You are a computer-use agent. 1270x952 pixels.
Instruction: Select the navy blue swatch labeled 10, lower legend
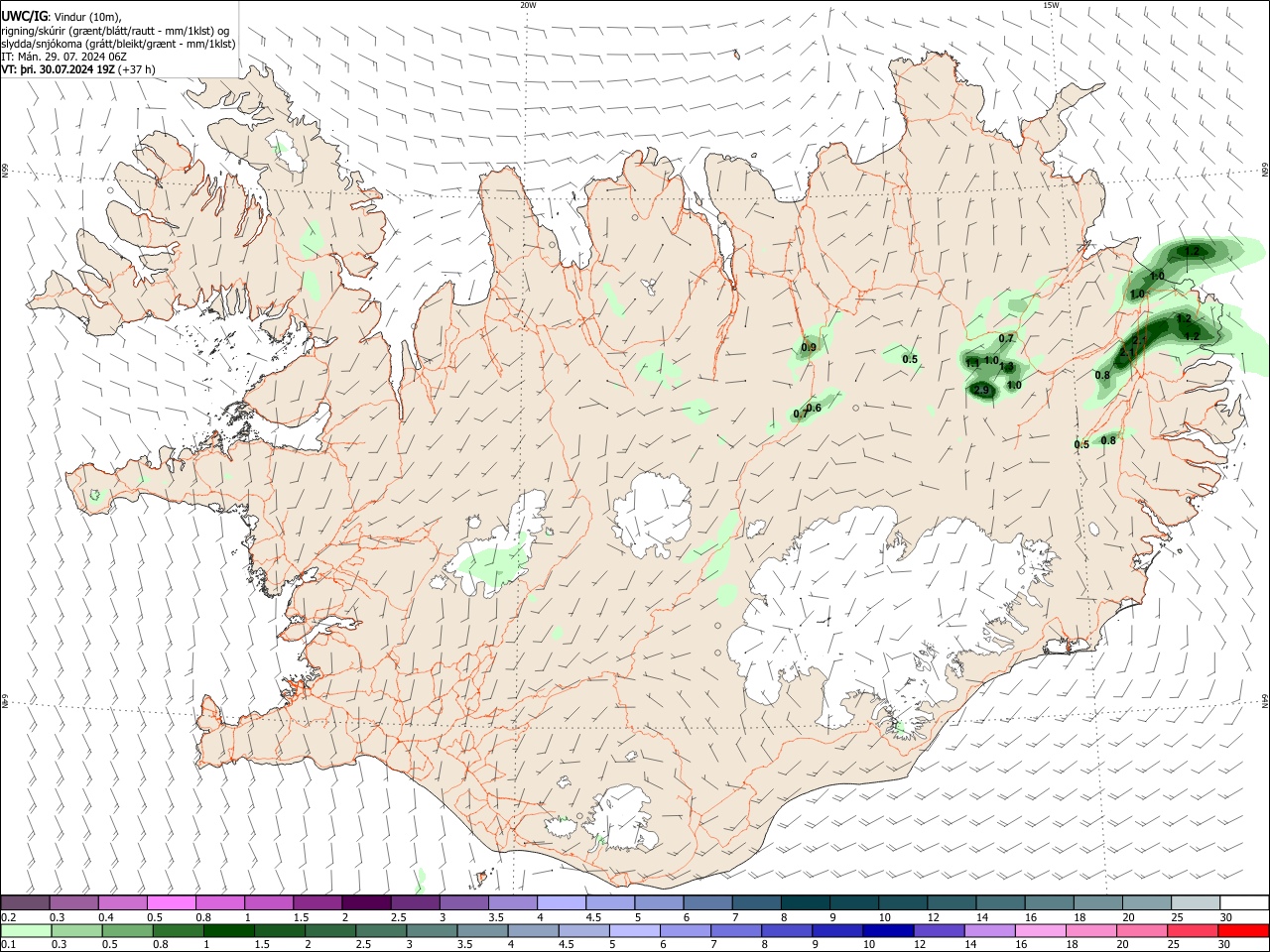click(x=887, y=931)
